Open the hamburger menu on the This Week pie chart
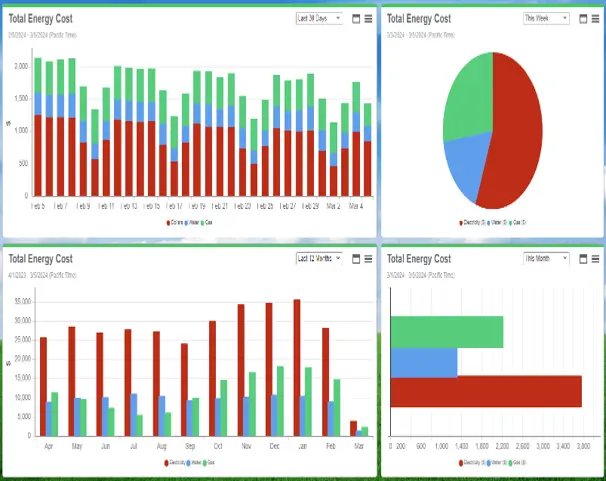The width and height of the screenshot is (606, 481). point(594,18)
